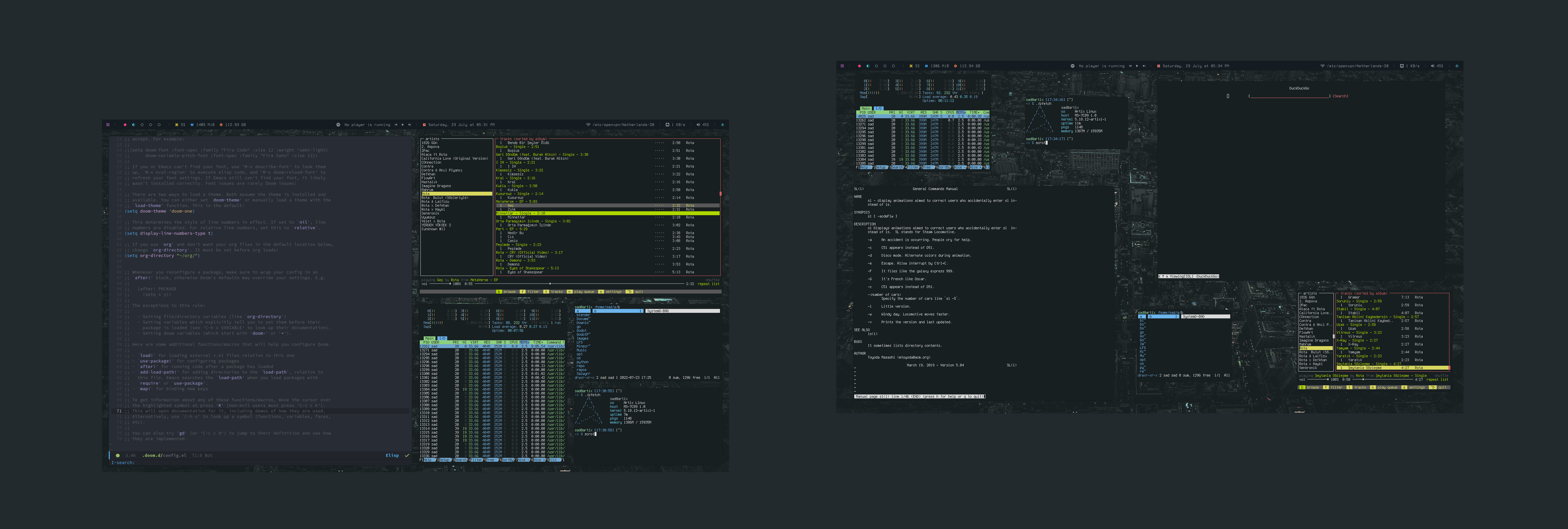The width and height of the screenshot is (1568, 529).
Task: Click calendar icon beside 05:34 PM date
Action: tap(1159, 66)
